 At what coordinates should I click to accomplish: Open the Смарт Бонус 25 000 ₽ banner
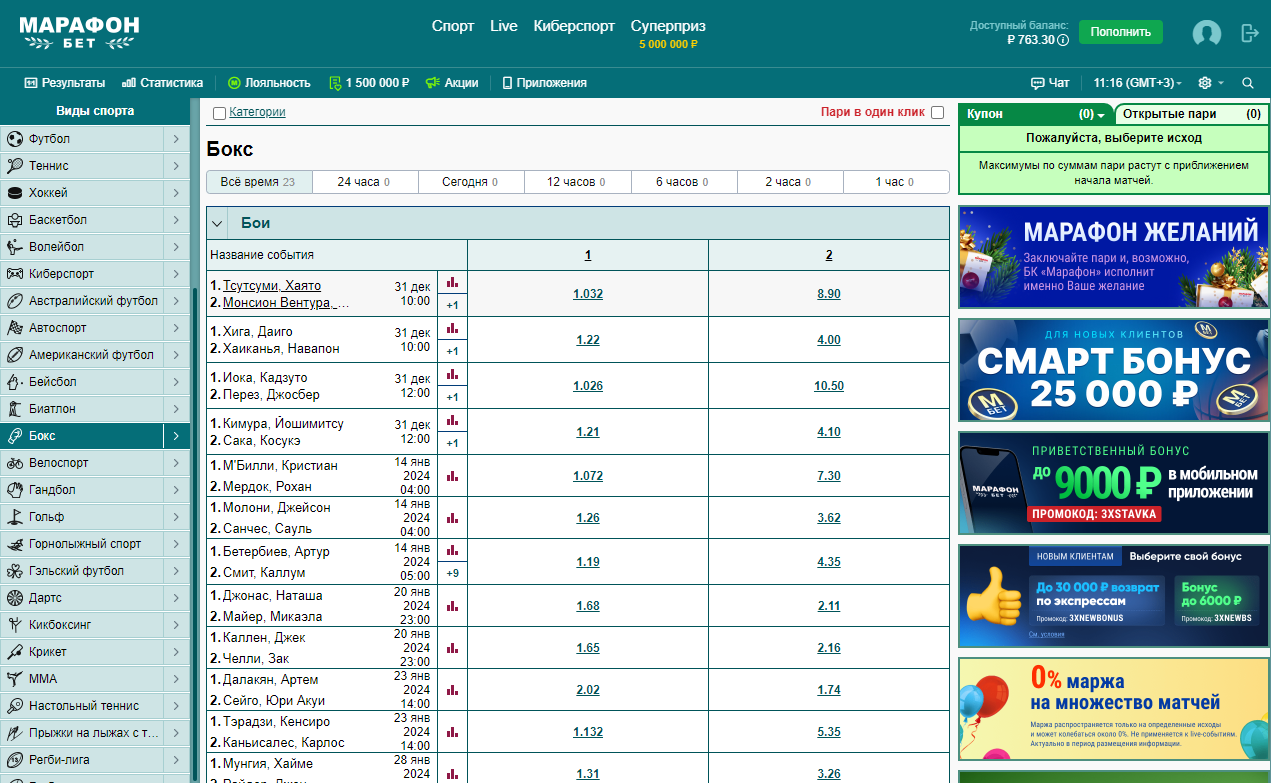(x=1113, y=370)
